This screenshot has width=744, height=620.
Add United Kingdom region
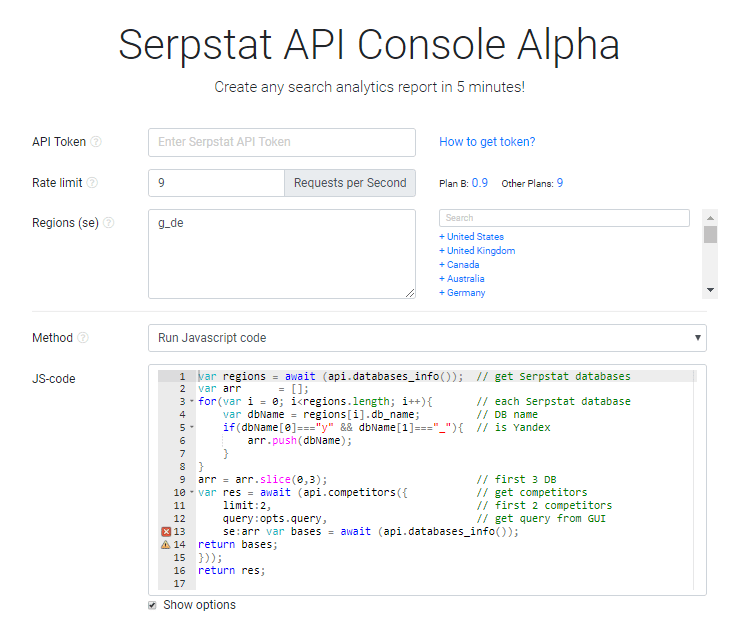477,250
